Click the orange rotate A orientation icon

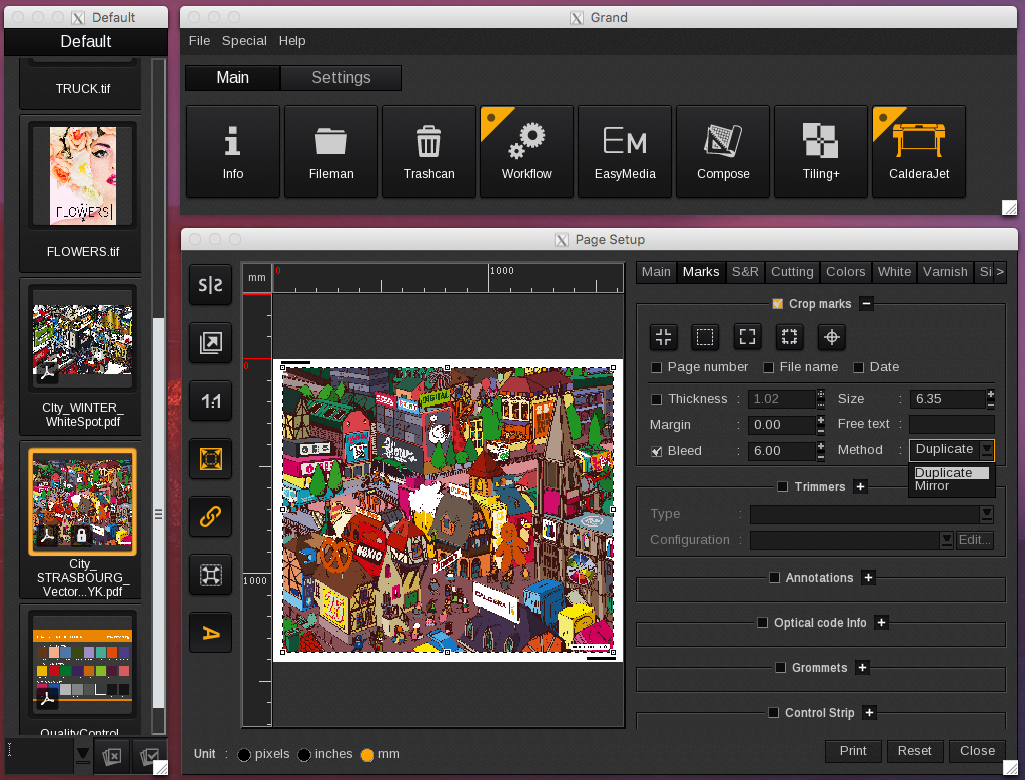[210, 633]
